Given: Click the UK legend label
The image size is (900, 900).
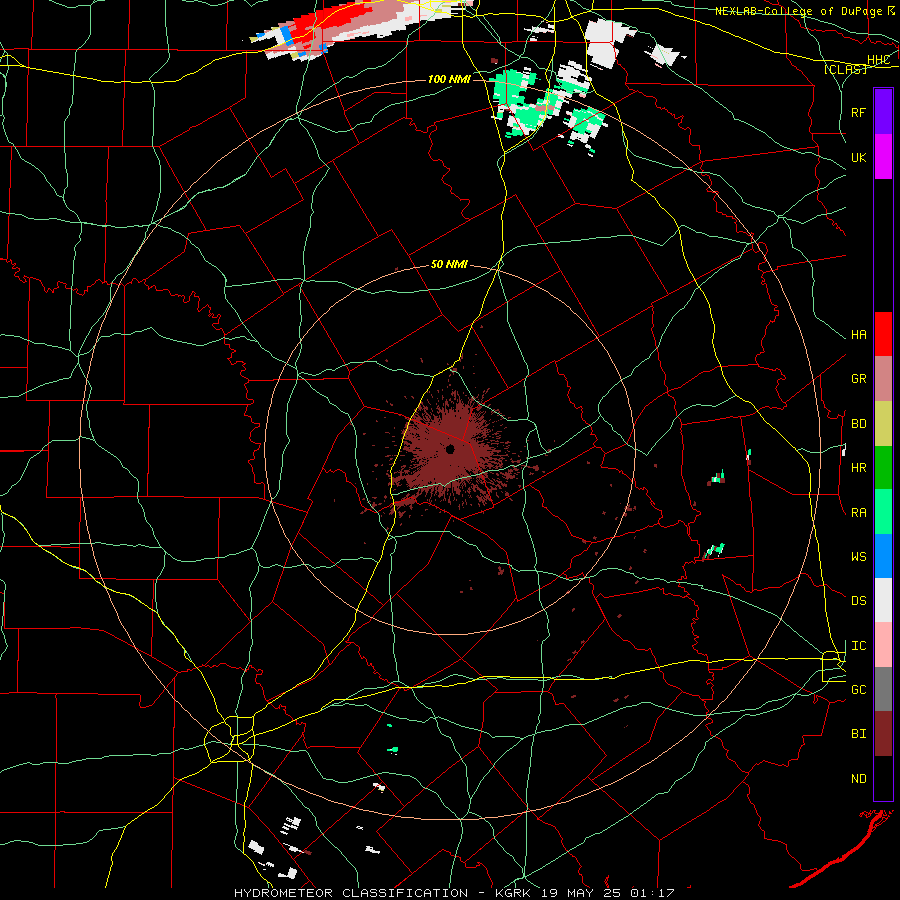Looking at the screenshot, I should [x=859, y=157].
